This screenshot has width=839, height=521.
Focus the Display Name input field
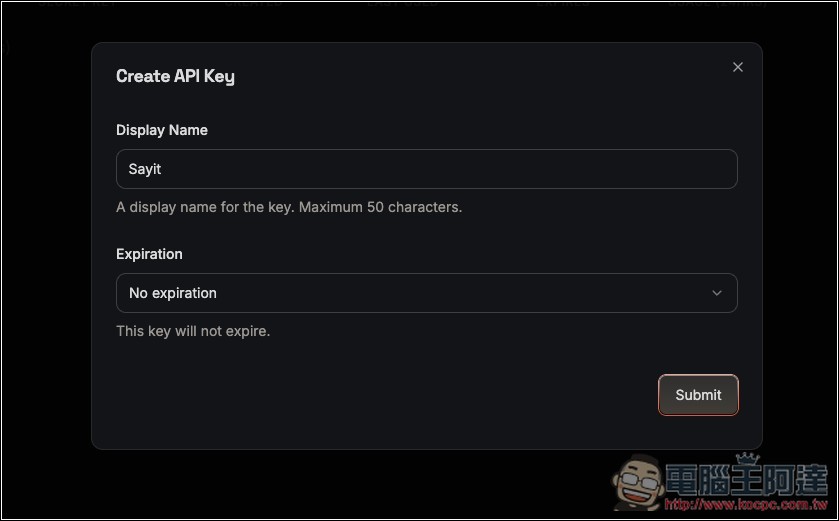427,169
